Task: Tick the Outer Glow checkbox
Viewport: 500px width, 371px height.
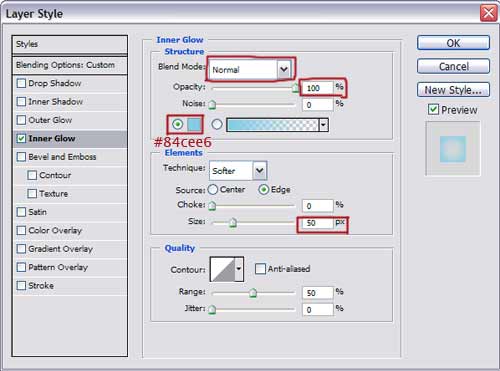Action: tap(21, 120)
